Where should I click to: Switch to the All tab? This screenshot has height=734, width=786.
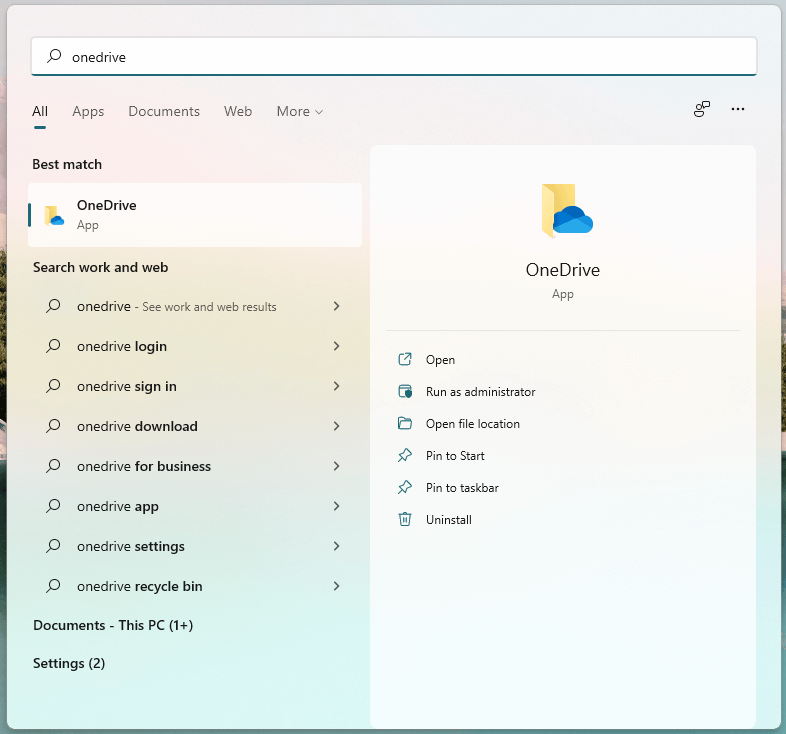(40, 111)
